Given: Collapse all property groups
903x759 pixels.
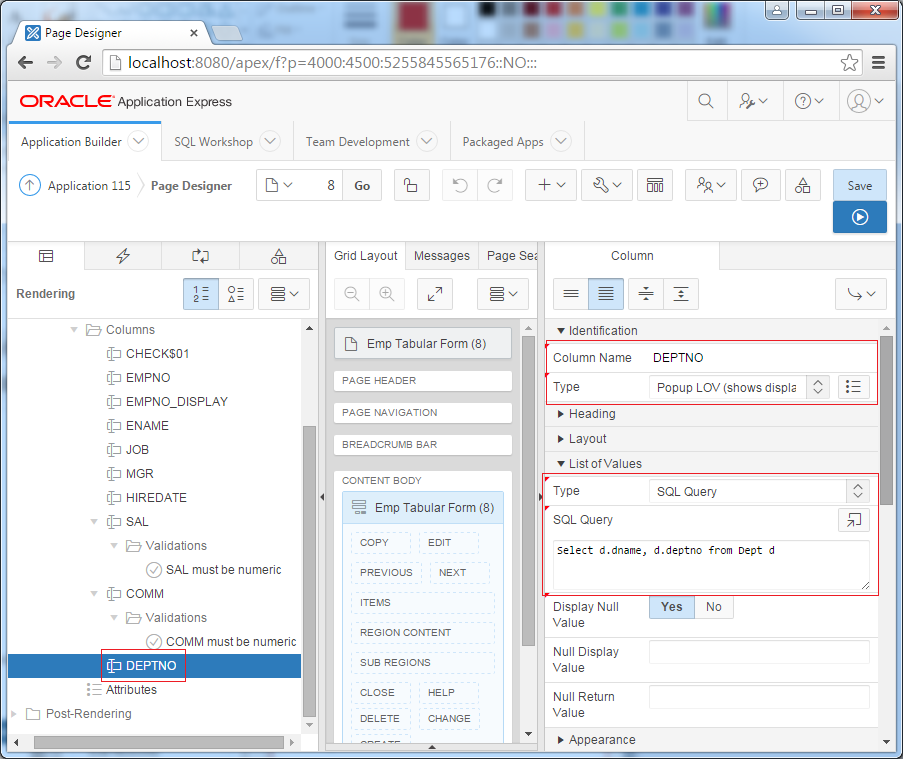Looking at the screenshot, I should (x=646, y=294).
